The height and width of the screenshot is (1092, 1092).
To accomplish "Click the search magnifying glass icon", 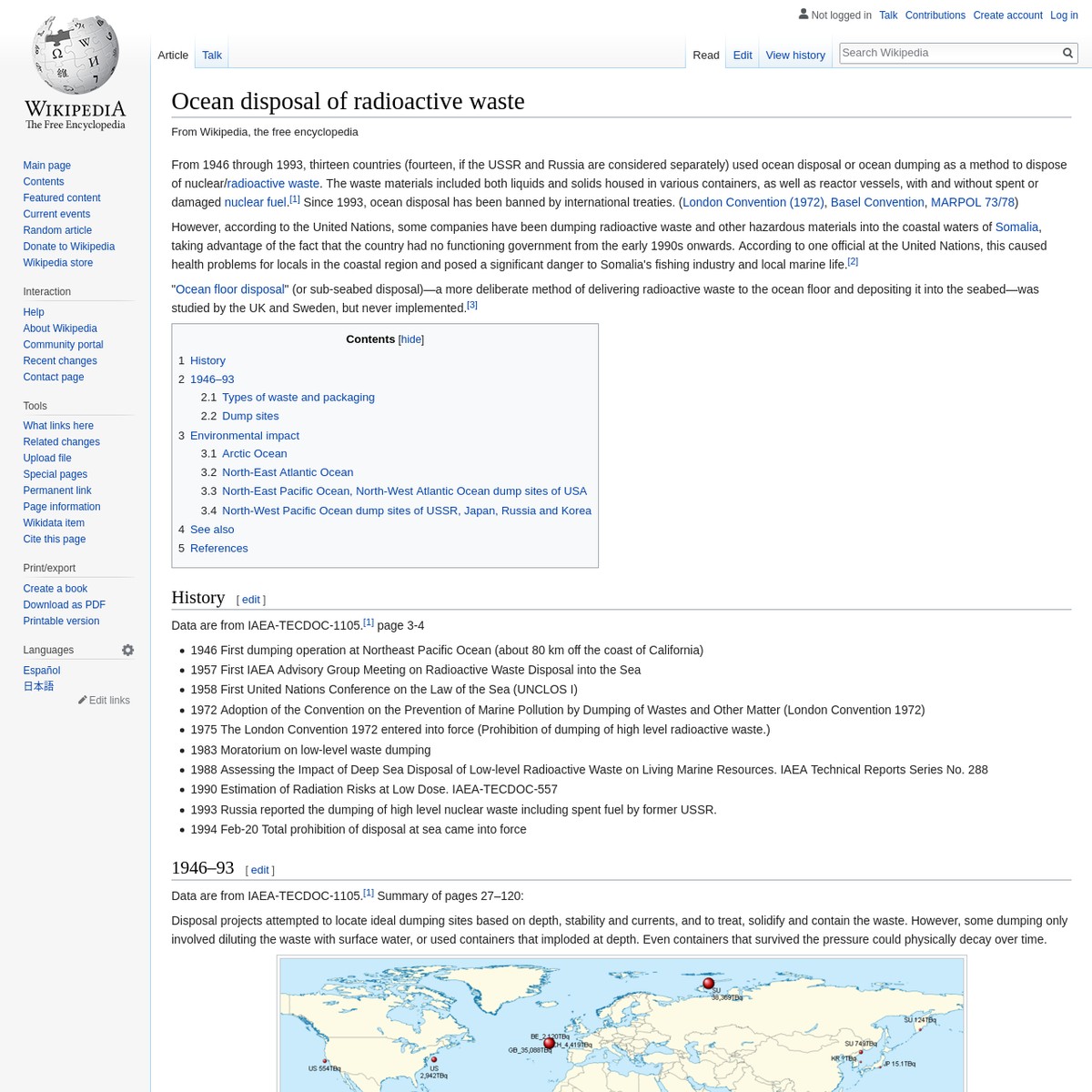I will [1067, 52].
